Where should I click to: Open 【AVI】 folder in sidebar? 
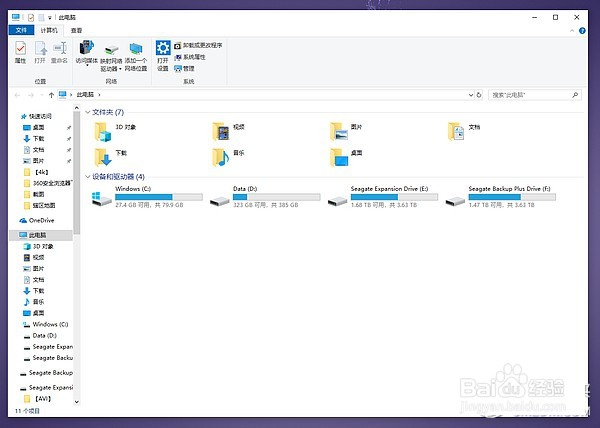[38, 399]
